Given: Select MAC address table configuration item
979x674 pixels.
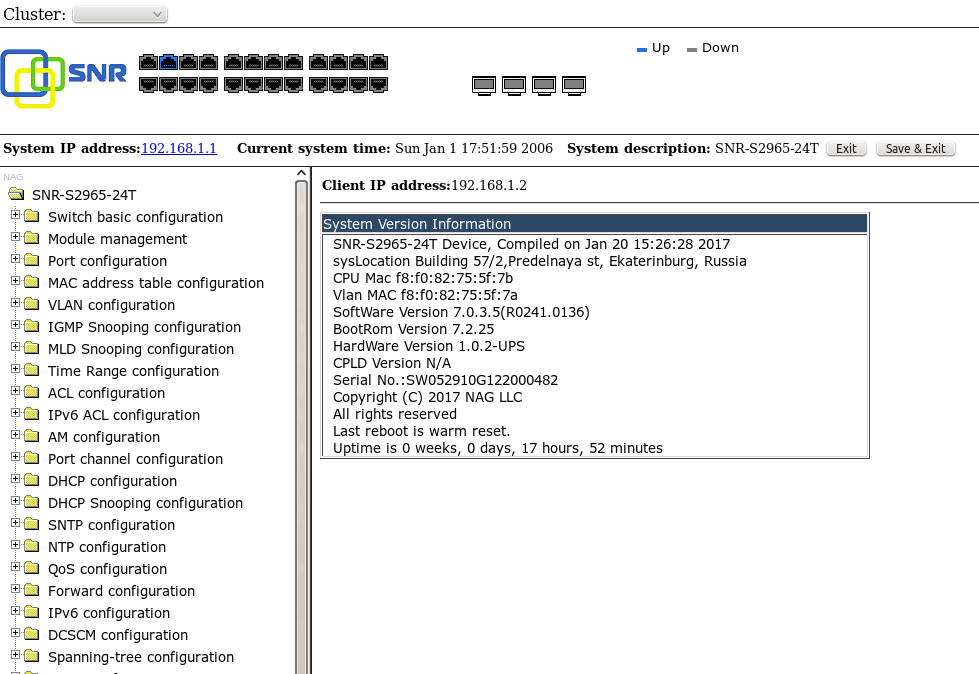Looking at the screenshot, I should 155,283.
